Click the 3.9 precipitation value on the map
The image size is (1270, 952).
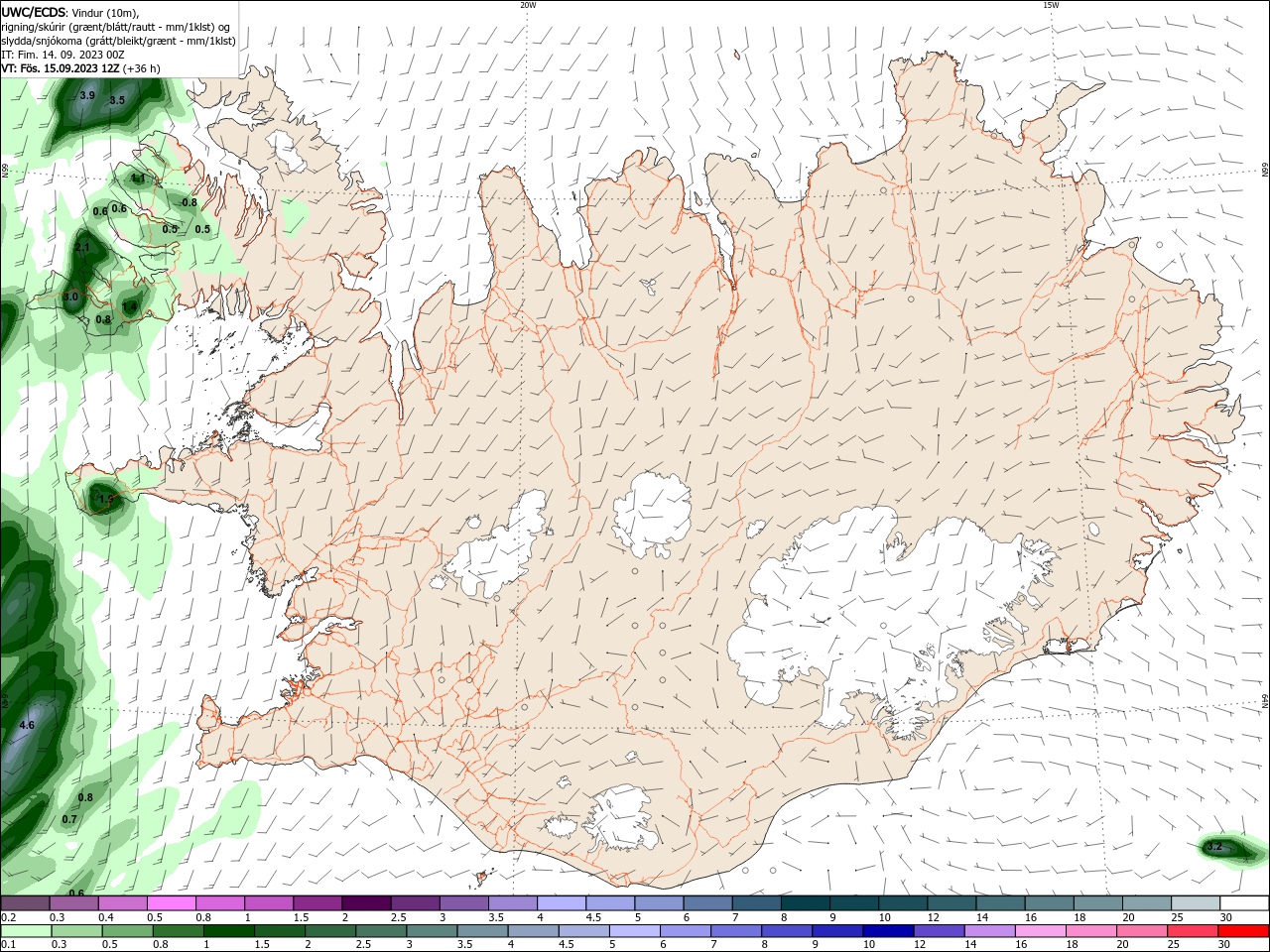click(x=87, y=95)
